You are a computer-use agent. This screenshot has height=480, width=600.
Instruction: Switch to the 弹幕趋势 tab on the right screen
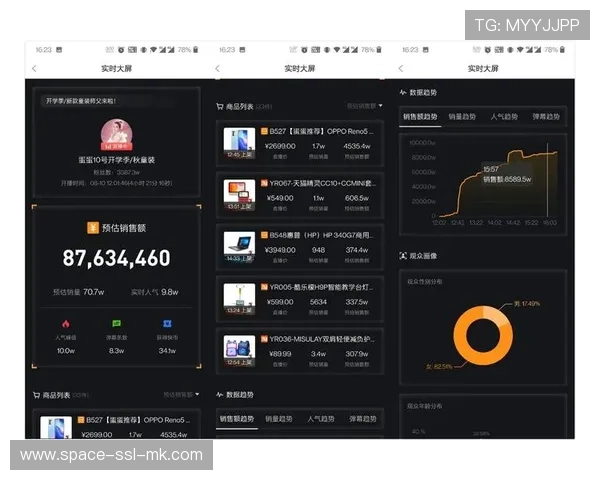coord(545,117)
